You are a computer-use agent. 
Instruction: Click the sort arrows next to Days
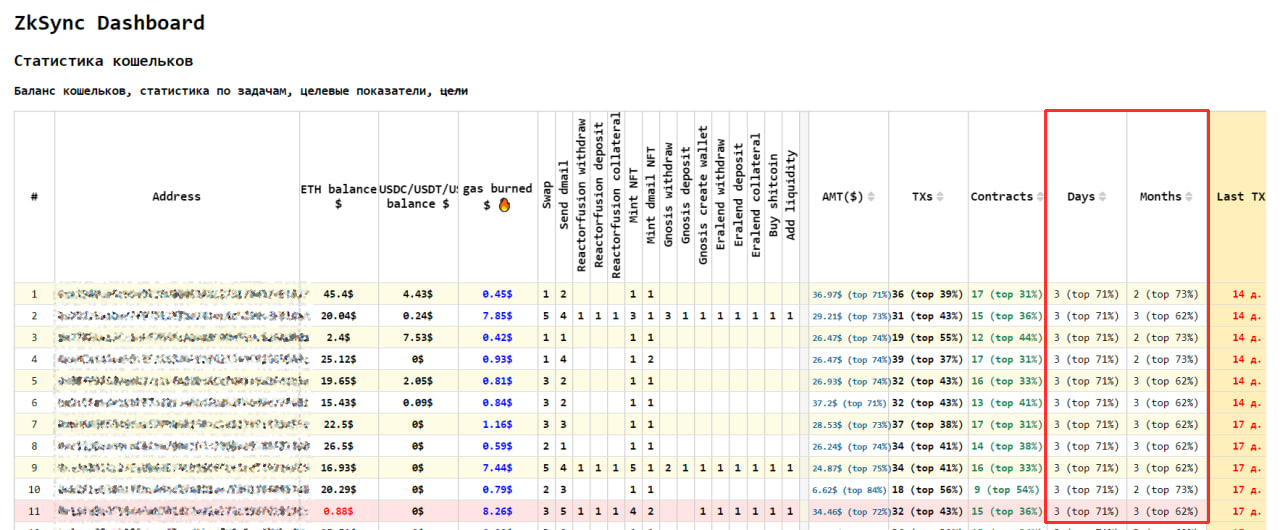click(x=1102, y=197)
